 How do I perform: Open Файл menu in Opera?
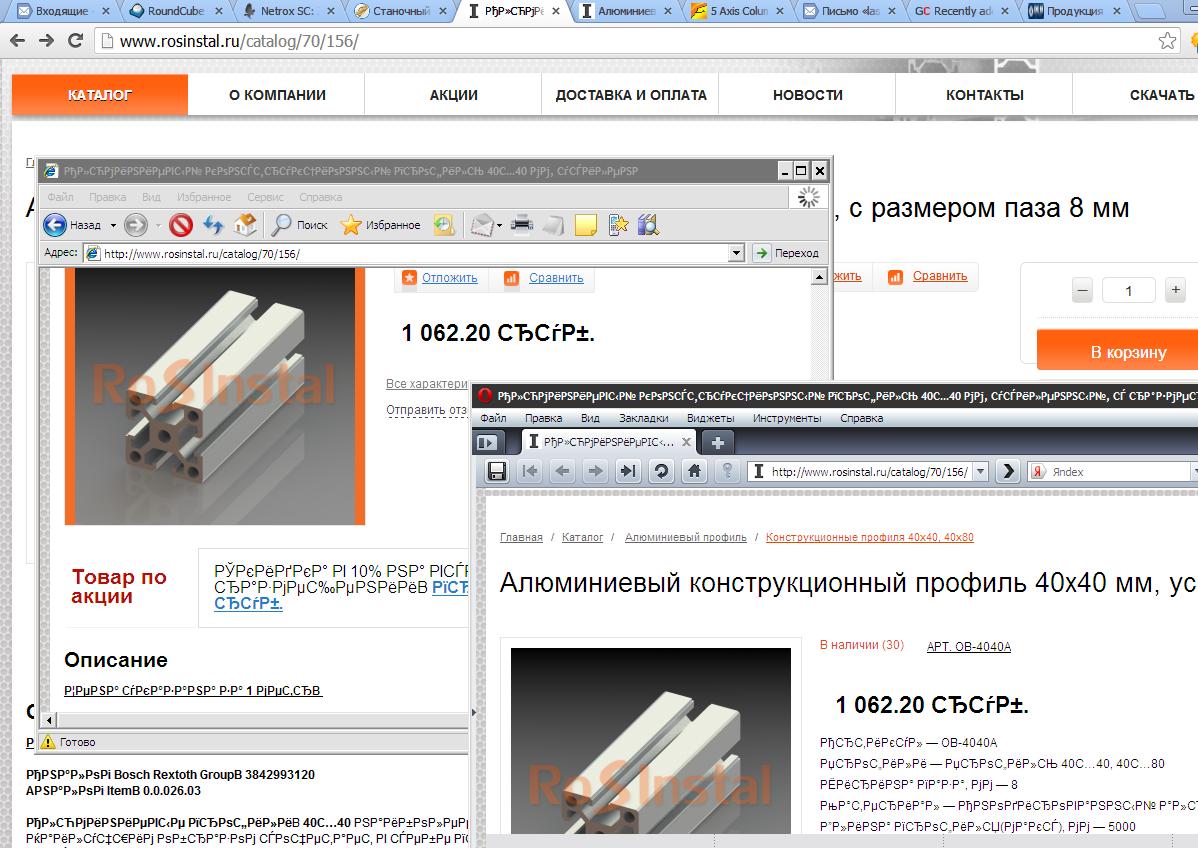493,418
